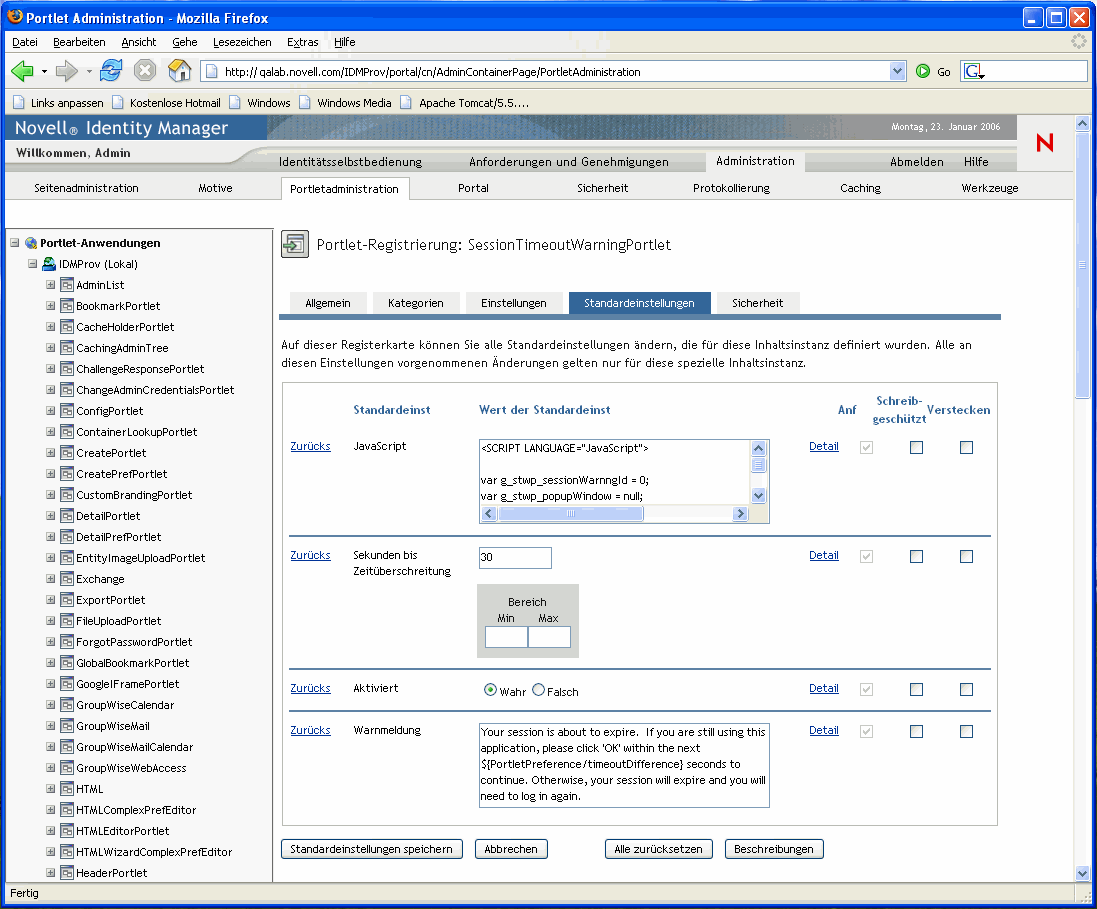Click the browser Back arrow icon
Image resolution: width=1097 pixels, height=909 pixels.
click(x=22, y=71)
